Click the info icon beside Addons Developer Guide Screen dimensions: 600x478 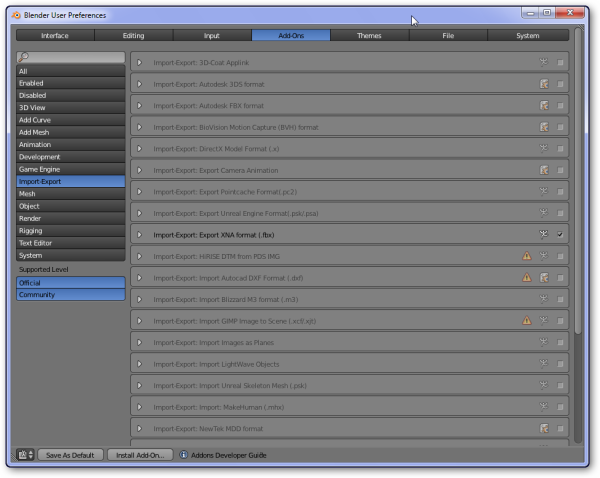pyautogui.click(x=184, y=455)
